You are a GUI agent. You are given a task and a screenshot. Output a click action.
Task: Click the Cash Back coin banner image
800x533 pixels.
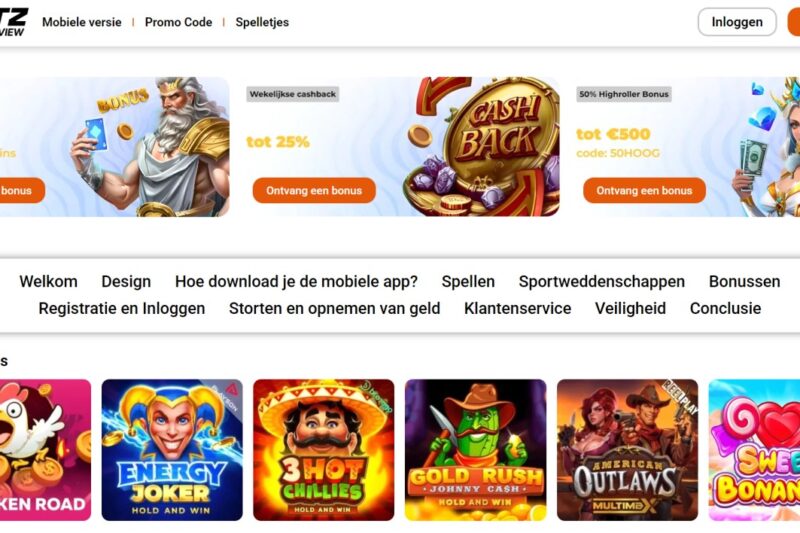(482, 147)
